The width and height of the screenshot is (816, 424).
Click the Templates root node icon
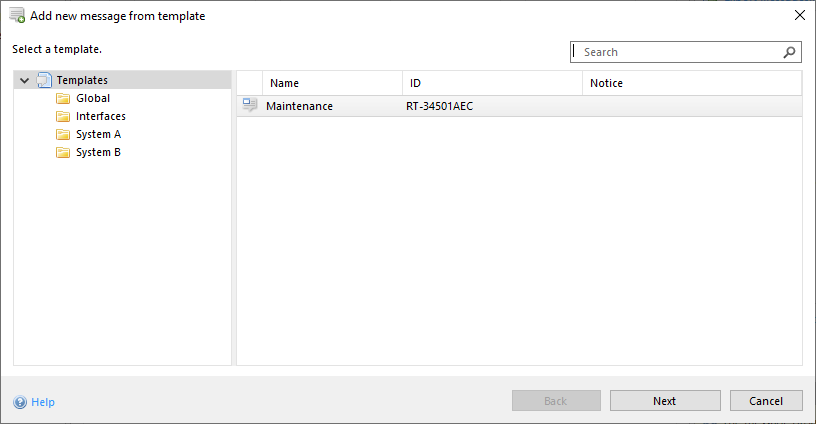click(44, 80)
